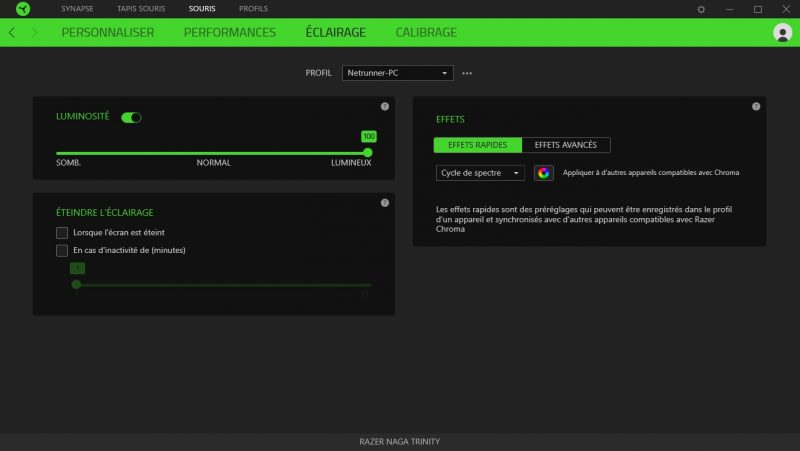The image size is (800, 451).
Task: Check Lorsque l'écran est éteint
Action: point(62,233)
